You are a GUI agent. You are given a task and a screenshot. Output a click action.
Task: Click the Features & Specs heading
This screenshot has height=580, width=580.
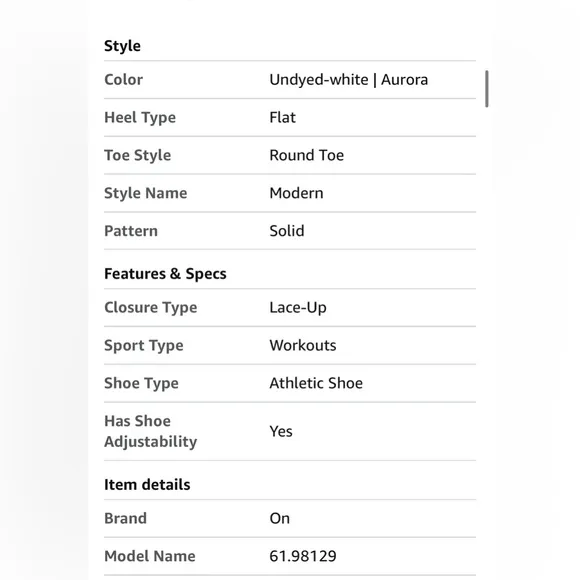pos(165,274)
